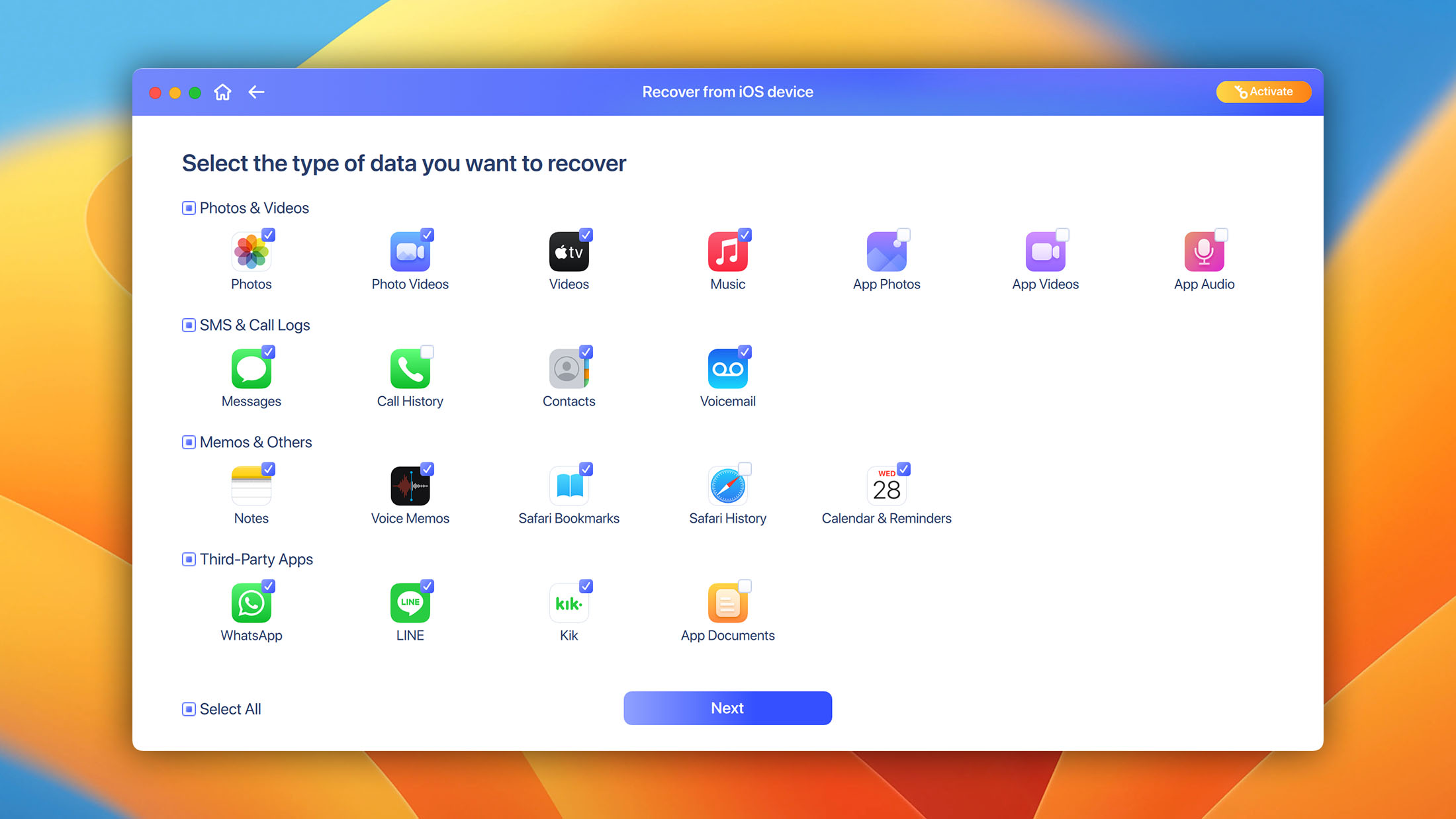The height and width of the screenshot is (819, 1456).
Task: Uncheck the Voicemail checkbox
Action: point(745,352)
